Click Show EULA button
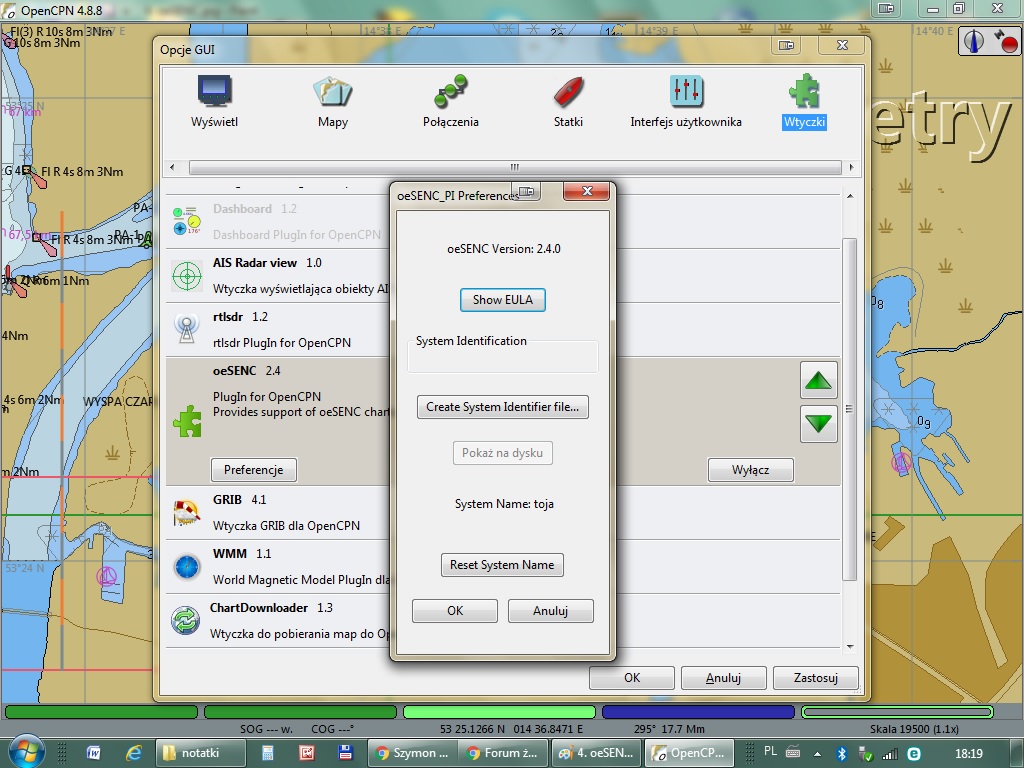Image resolution: width=1024 pixels, height=768 pixels. [502, 300]
